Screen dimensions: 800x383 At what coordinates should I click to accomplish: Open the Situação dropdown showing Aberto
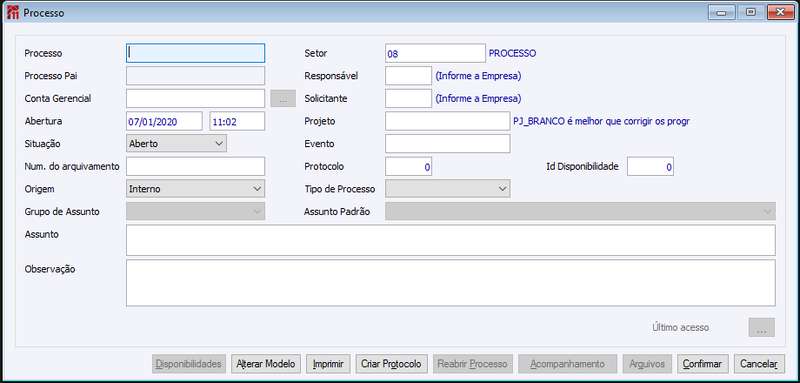176,144
